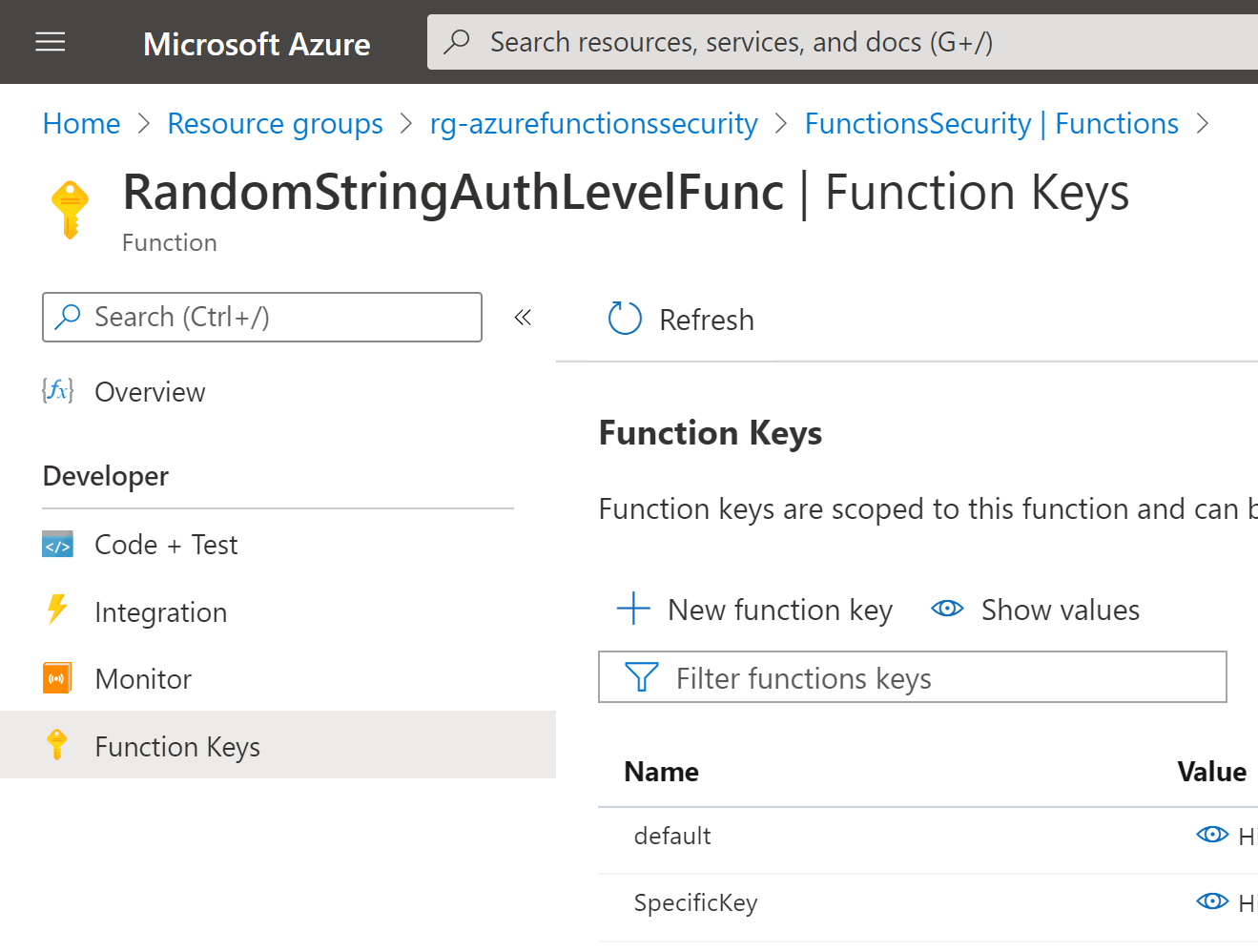Screen dimensions: 1258x952
Task: Collapse the sidebar with double chevron
Action: 523,318
